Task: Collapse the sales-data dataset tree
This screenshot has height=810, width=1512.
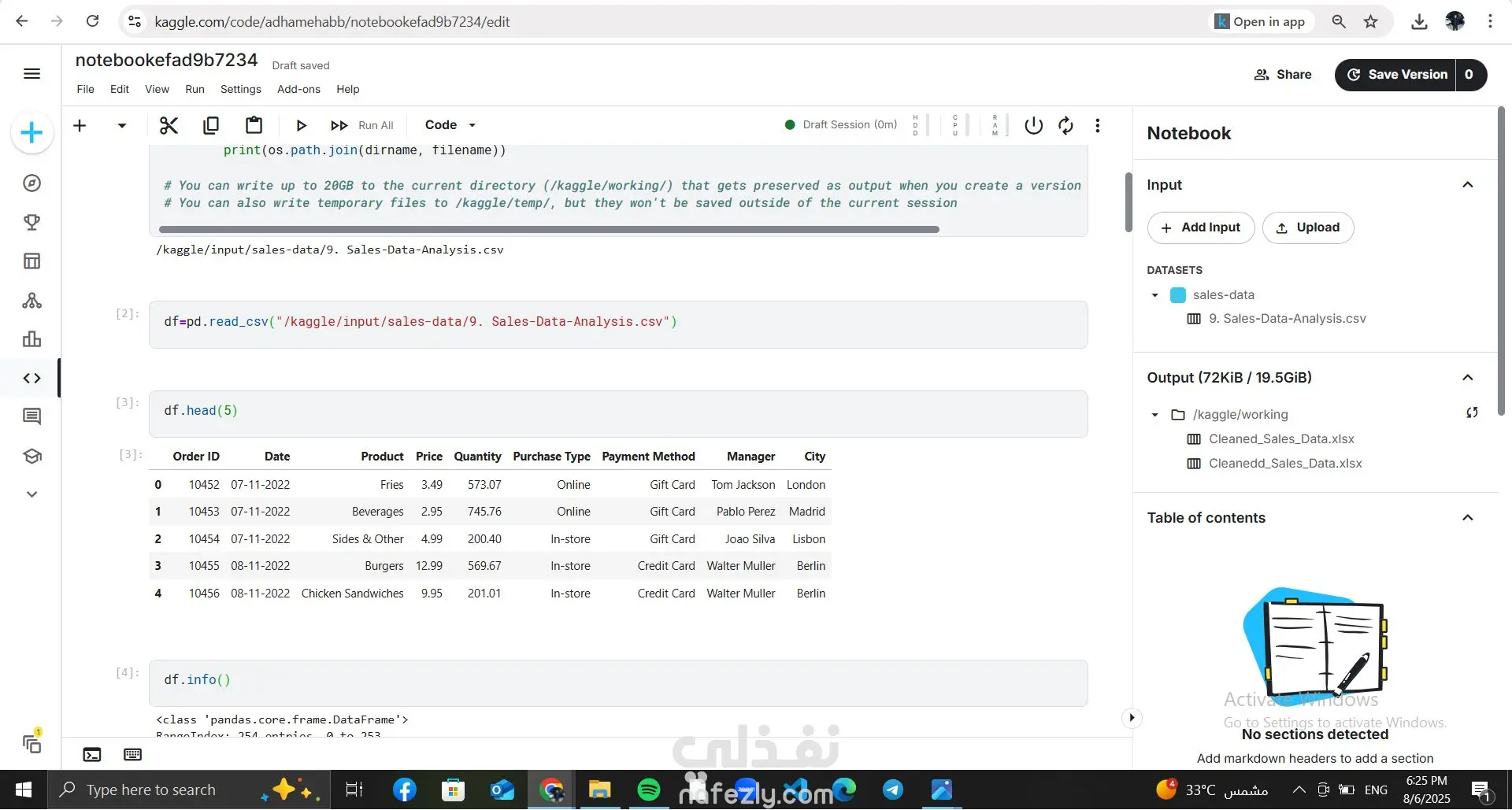Action: [1155, 295]
